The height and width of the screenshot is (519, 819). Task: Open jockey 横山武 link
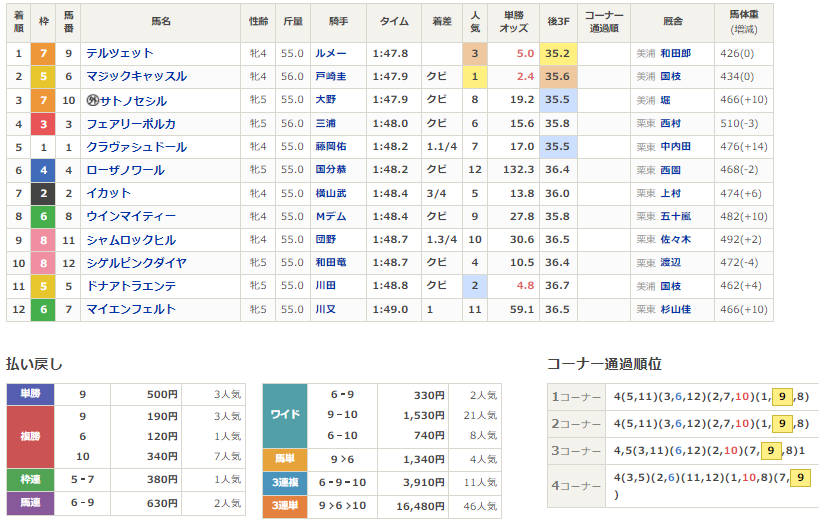click(331, 193)
